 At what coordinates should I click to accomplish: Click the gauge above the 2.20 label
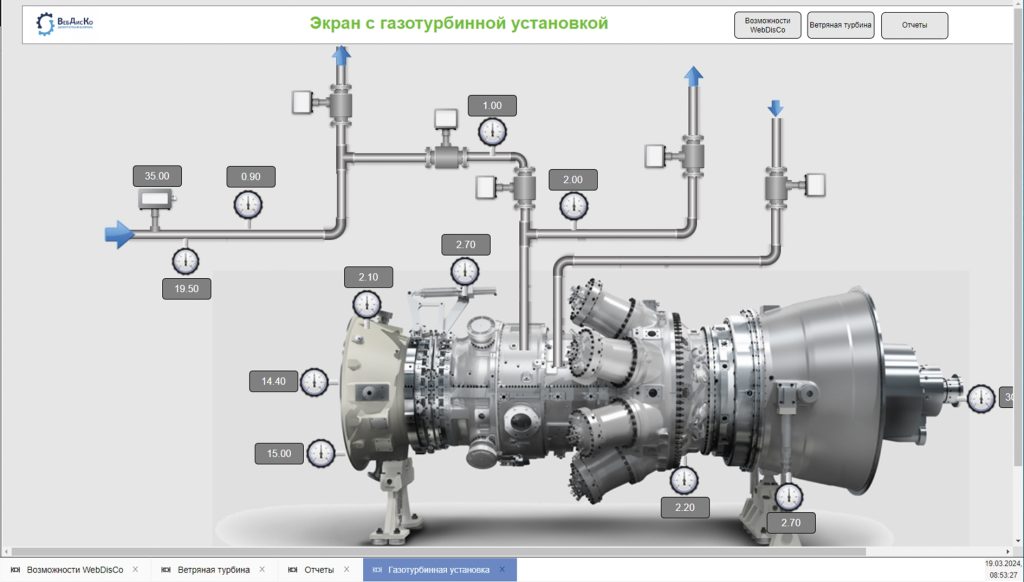[x=684, y=481]
